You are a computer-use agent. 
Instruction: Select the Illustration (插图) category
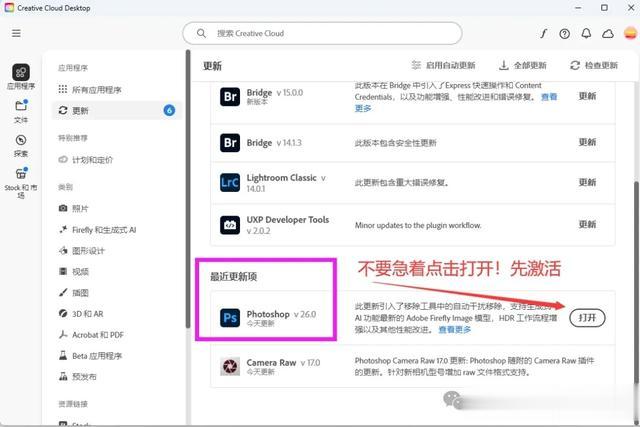pyautogui.click(x=73, y=293)
